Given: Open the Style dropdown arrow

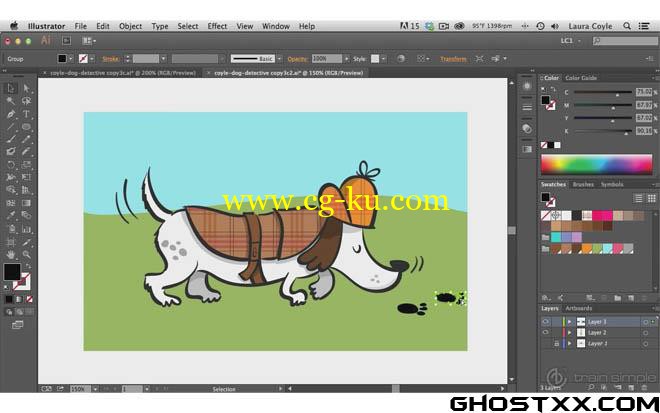Looking at the screenshot, I should pos(383,59).
